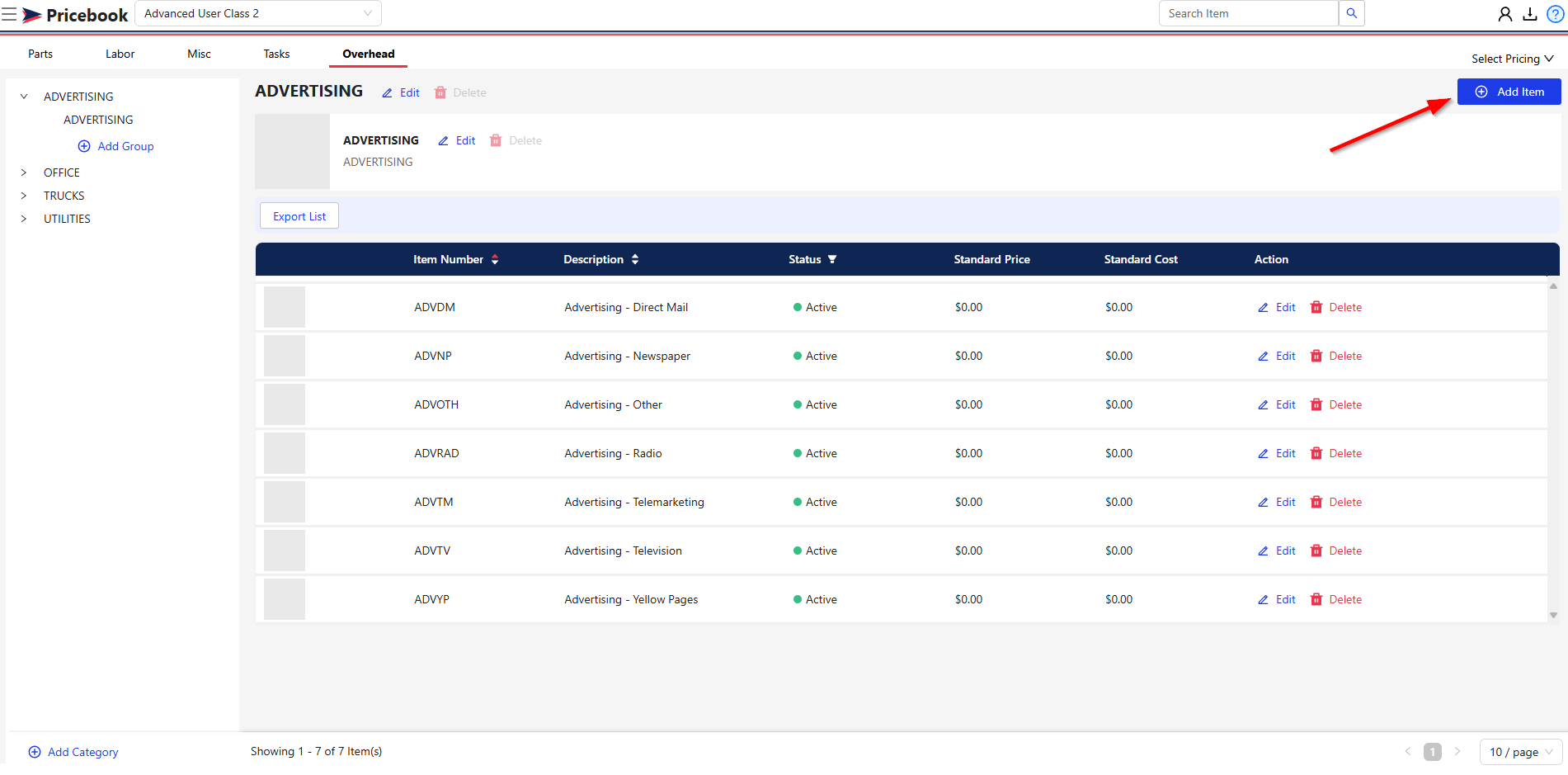The width and height of the screenshot is (1568, 775).
Task: Open the Status column filter icon
Action: coord(832,259)
